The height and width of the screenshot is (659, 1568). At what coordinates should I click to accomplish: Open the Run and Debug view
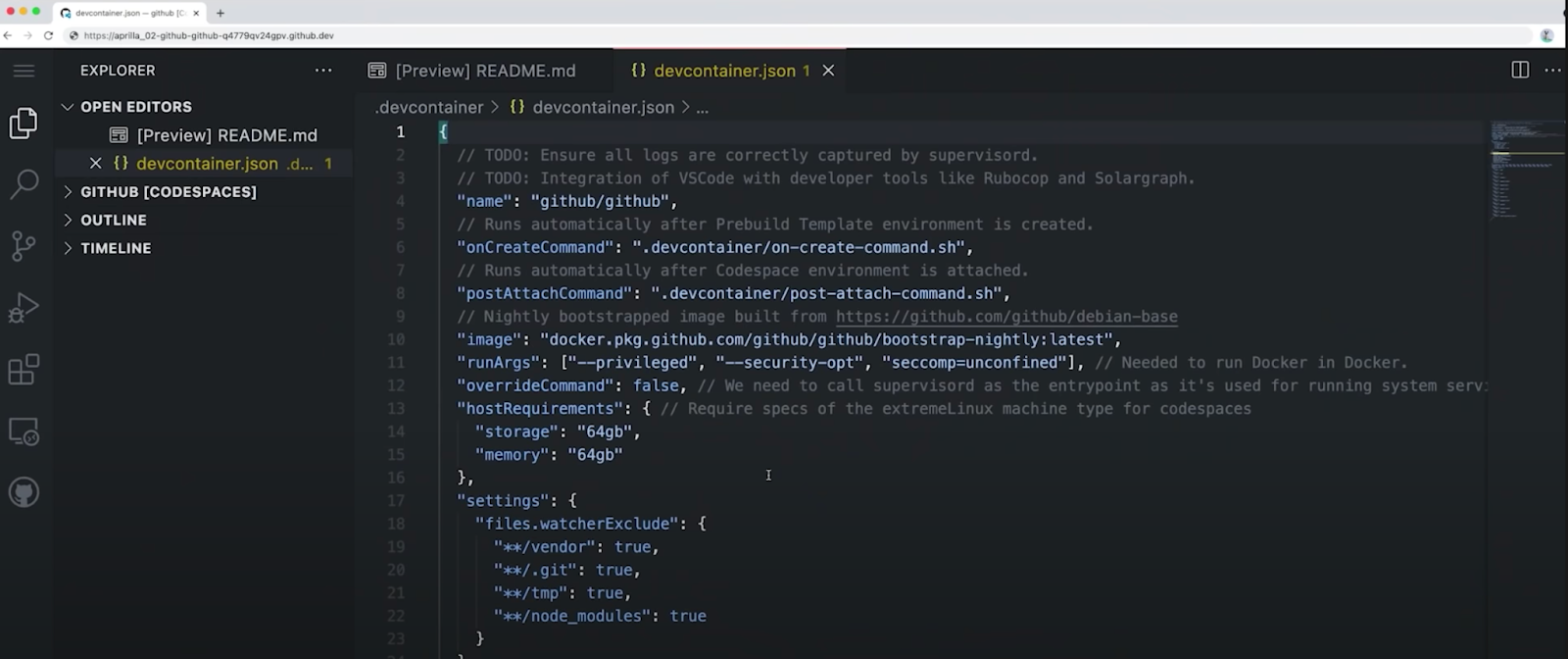(x=24, y=308)
